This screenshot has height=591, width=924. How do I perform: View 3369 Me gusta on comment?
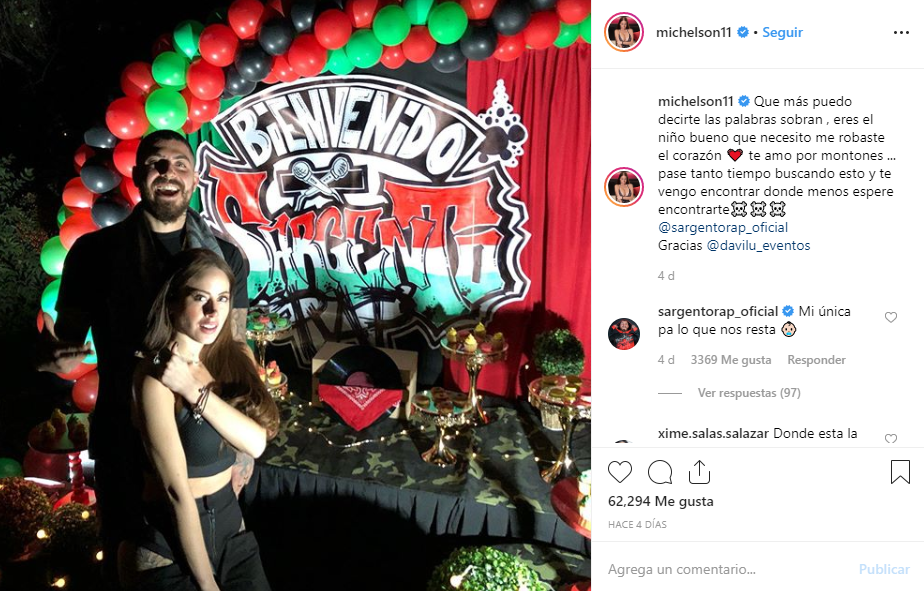(x=731, y=359)
